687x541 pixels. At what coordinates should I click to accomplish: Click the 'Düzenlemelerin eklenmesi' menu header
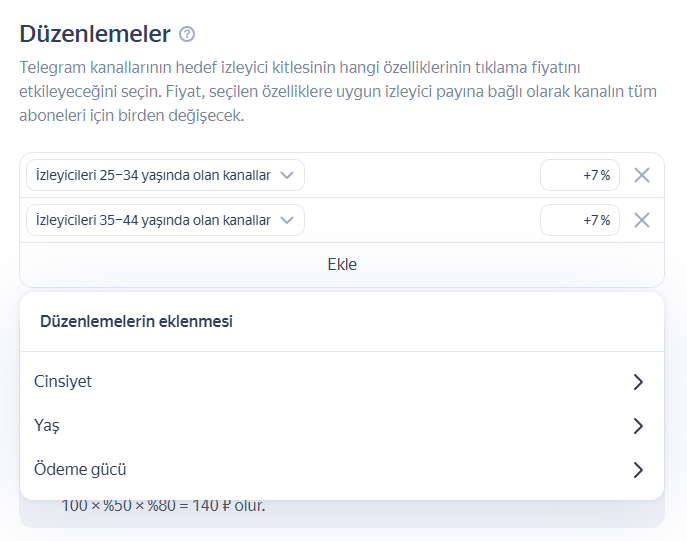(136, 322)
